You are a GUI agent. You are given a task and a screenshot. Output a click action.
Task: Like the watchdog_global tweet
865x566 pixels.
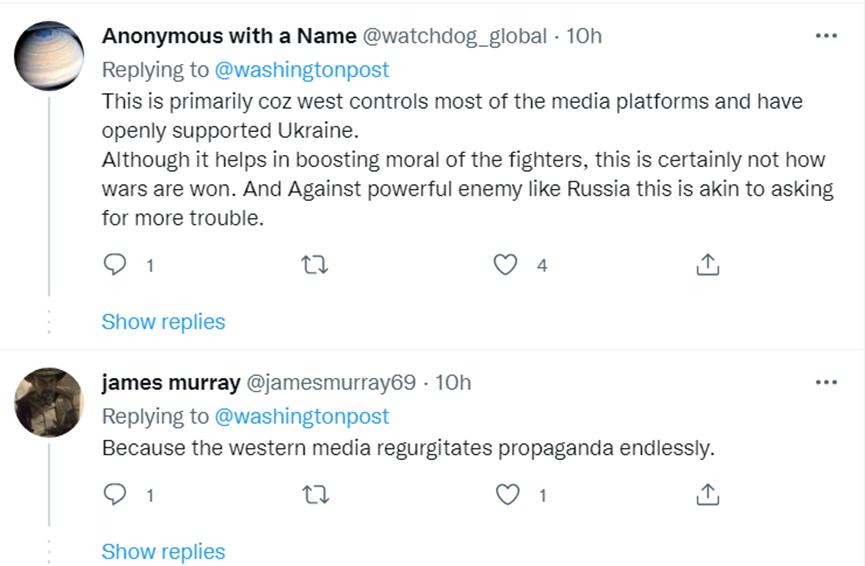508,265
